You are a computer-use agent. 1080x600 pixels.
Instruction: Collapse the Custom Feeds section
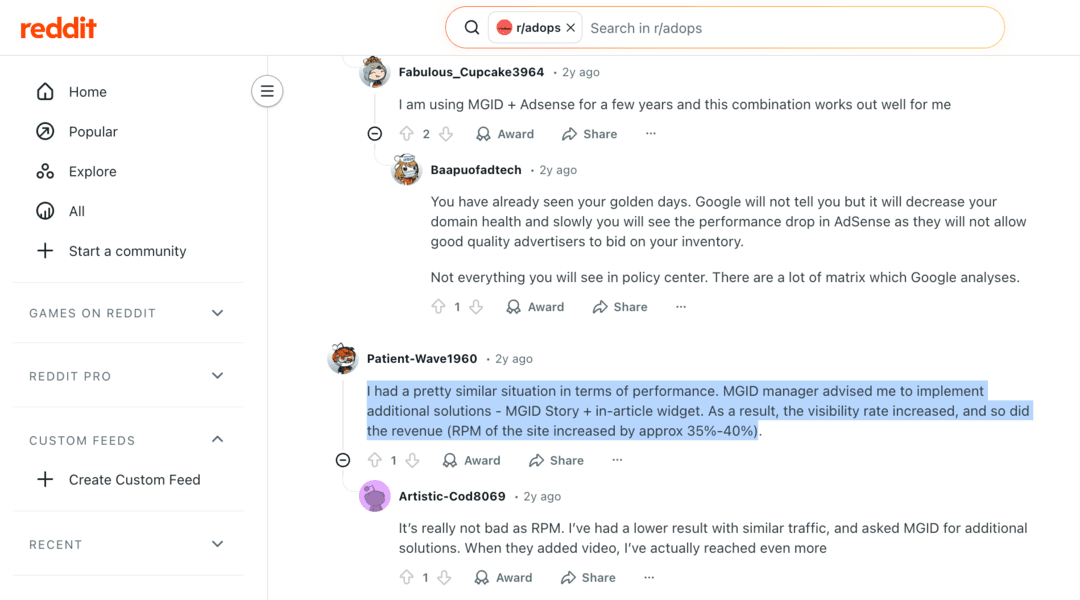coord(217,439)
